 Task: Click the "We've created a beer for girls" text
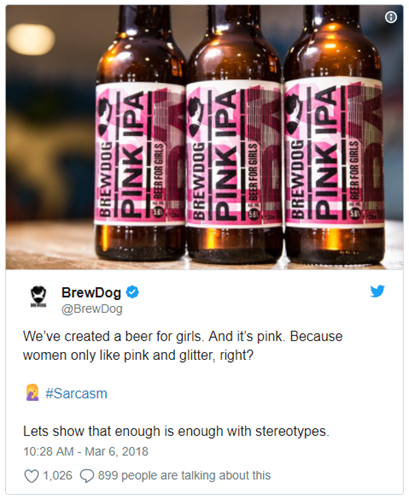pyautogui.click(x=113, y=336)
